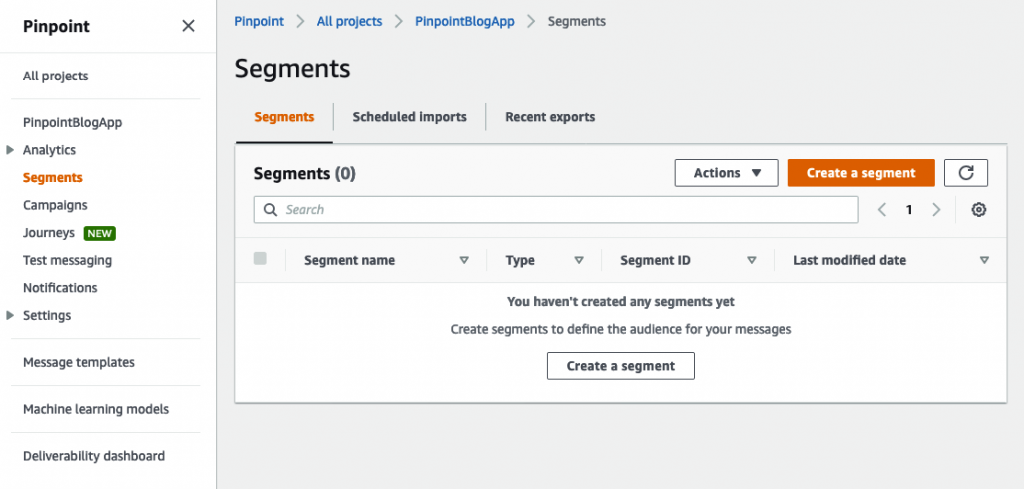Sort by Last modified date arrow
The image size is (1024, 489).
point(984,260)
